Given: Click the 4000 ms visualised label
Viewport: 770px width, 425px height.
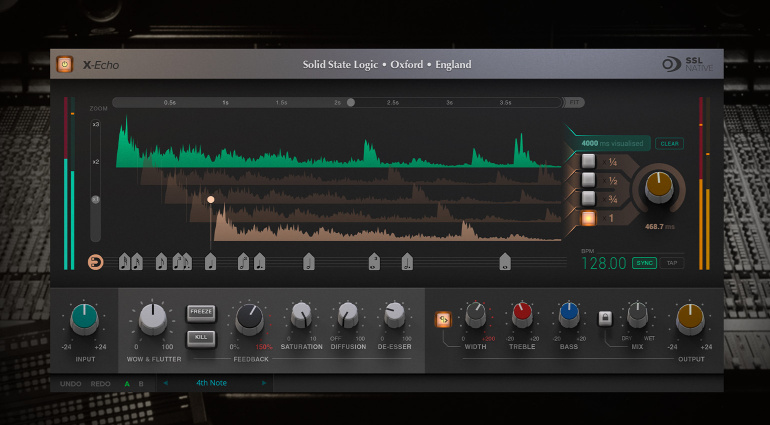Looking at the screenshot, I should pyautogui.click(x=612, y=143).
